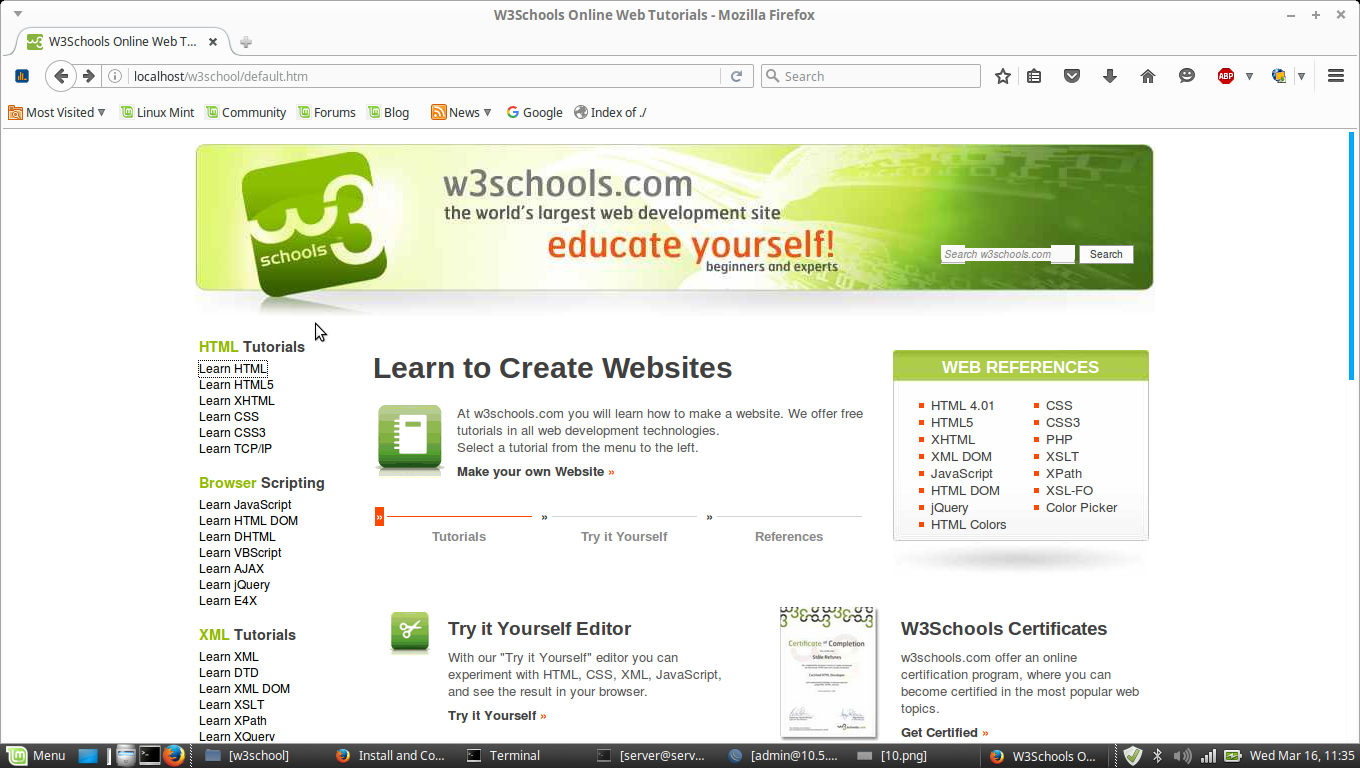The image size is (1360, 768).
Task: Launch Firefox from the panel launcher
Action: tap(173, 755)
